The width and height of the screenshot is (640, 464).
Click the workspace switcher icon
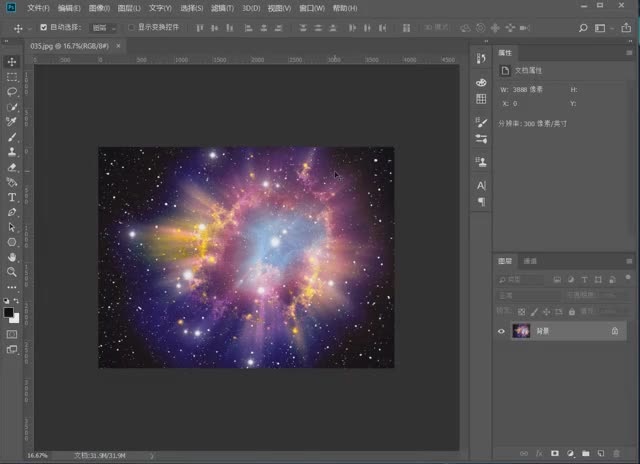click(x=600, y=28)
